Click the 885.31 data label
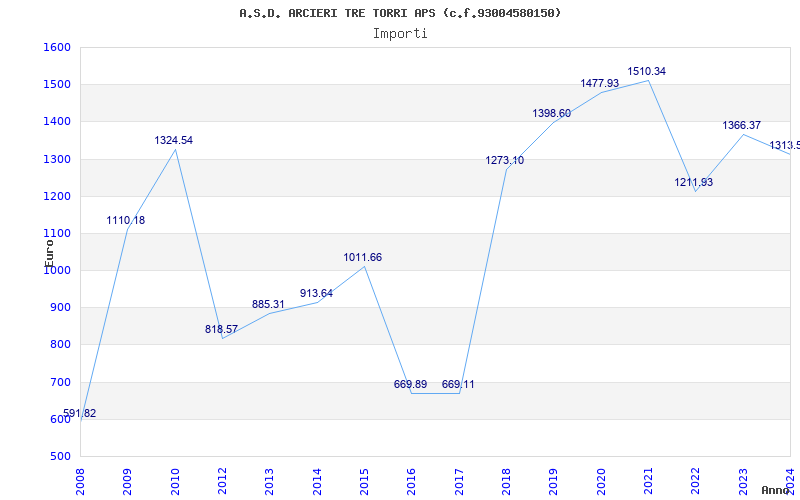 pos(268,304)
